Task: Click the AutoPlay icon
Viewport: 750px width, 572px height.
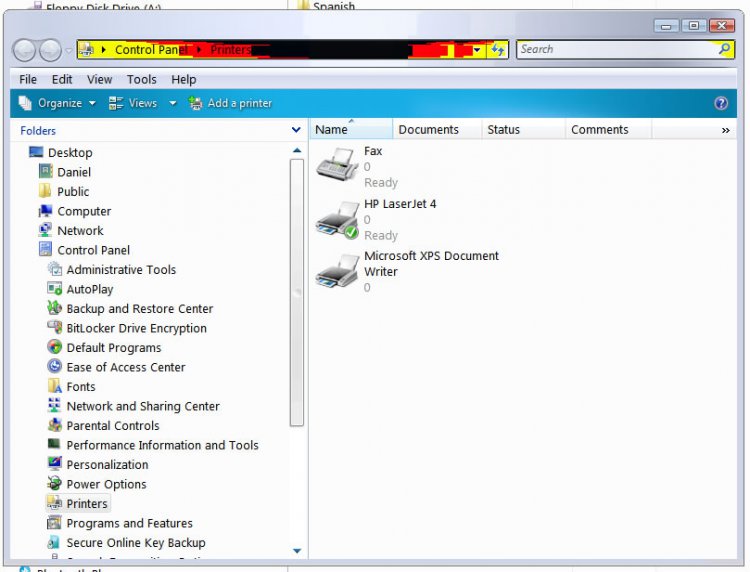Action: pos(55,288)
